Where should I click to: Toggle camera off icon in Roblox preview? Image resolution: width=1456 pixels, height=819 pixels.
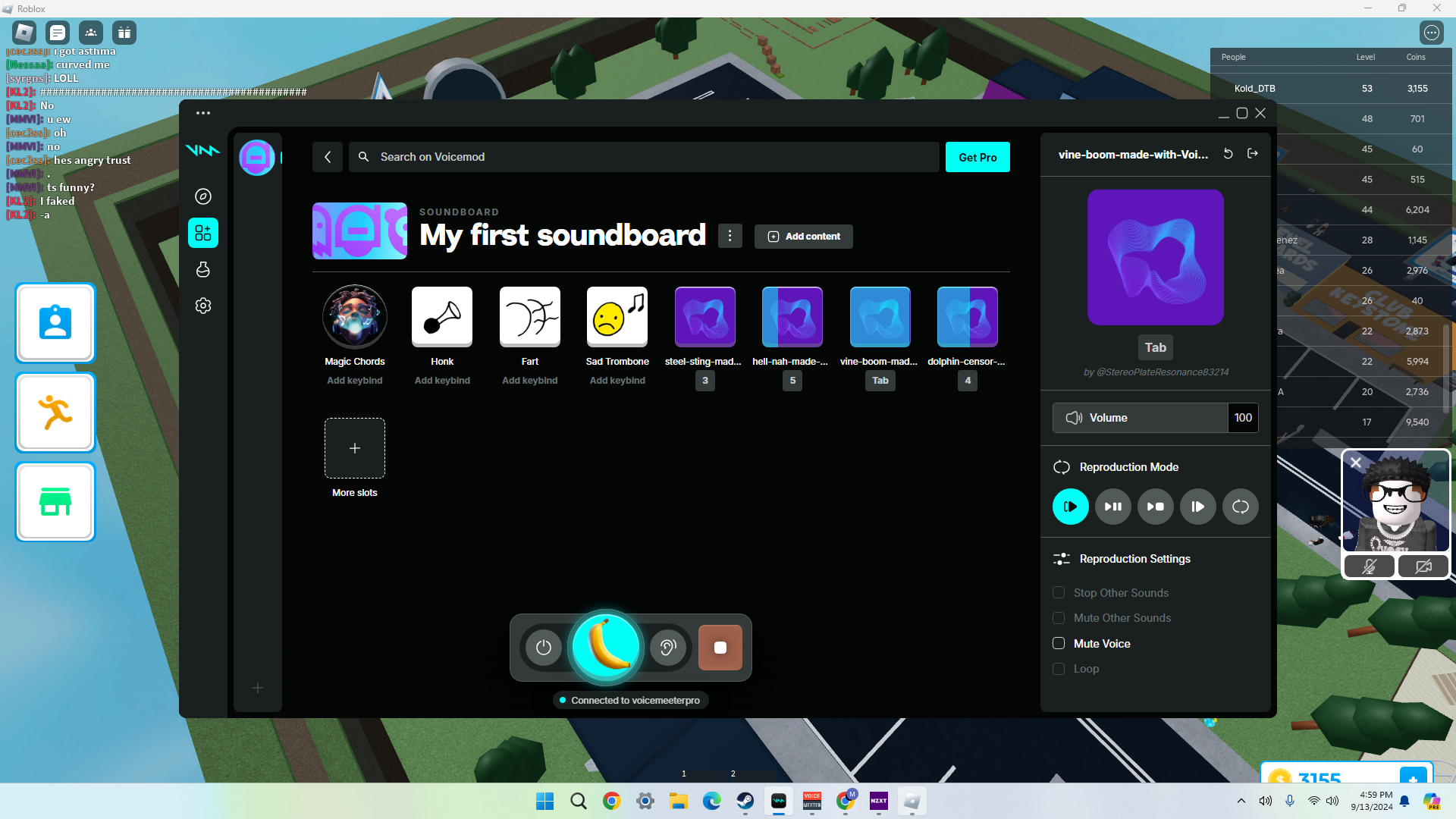[1423, 566]
